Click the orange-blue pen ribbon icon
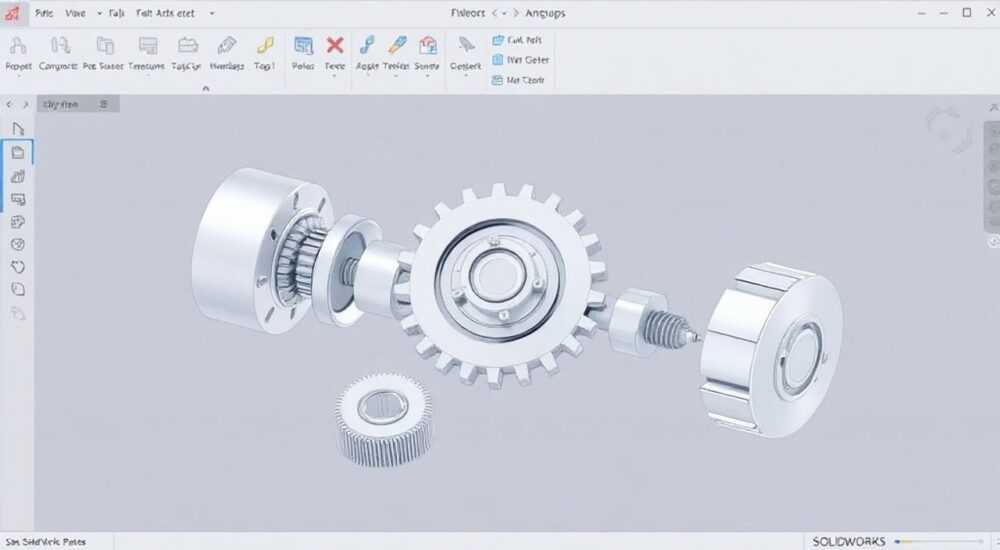This screenshot has height=550, width=1000. [397, 45]
